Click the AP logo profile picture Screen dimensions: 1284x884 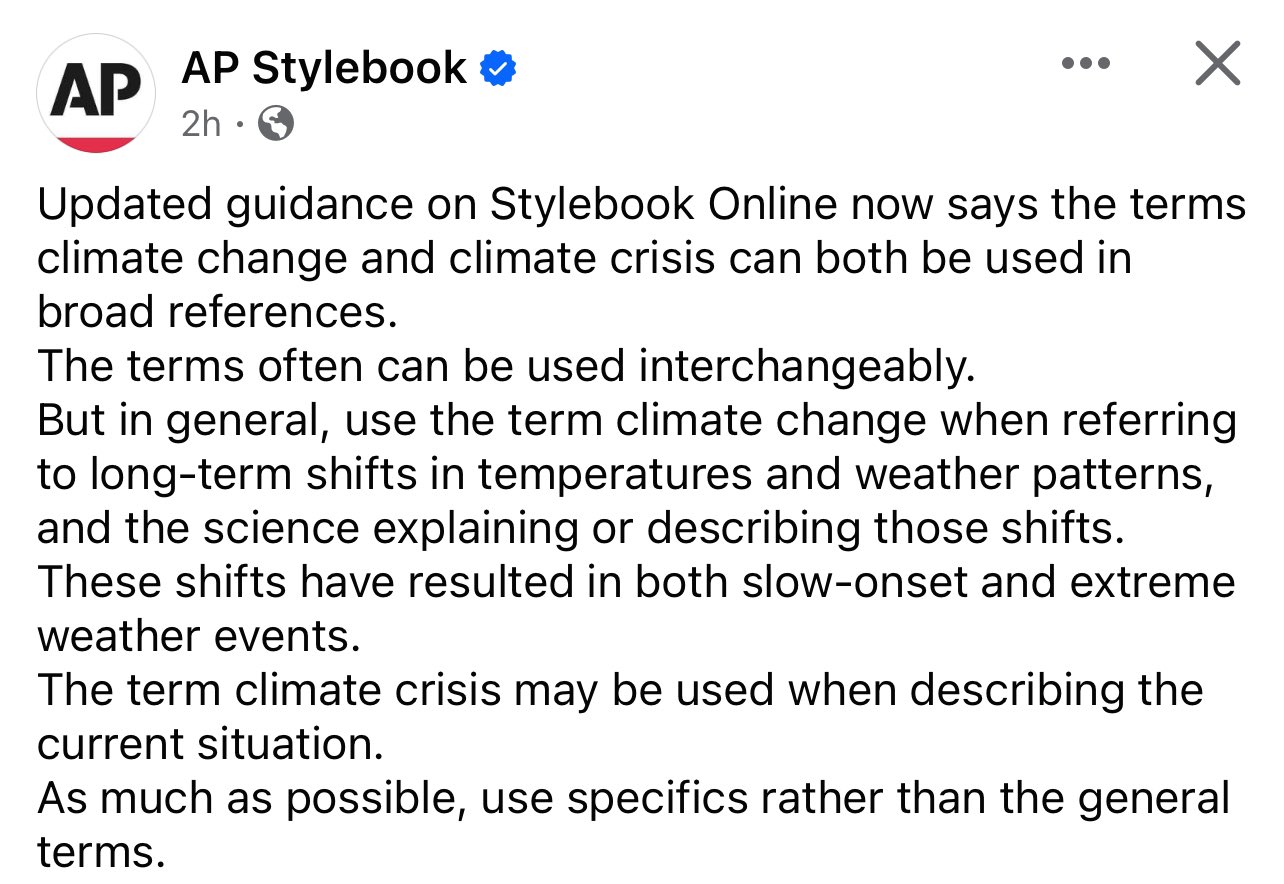click(96, 92)
